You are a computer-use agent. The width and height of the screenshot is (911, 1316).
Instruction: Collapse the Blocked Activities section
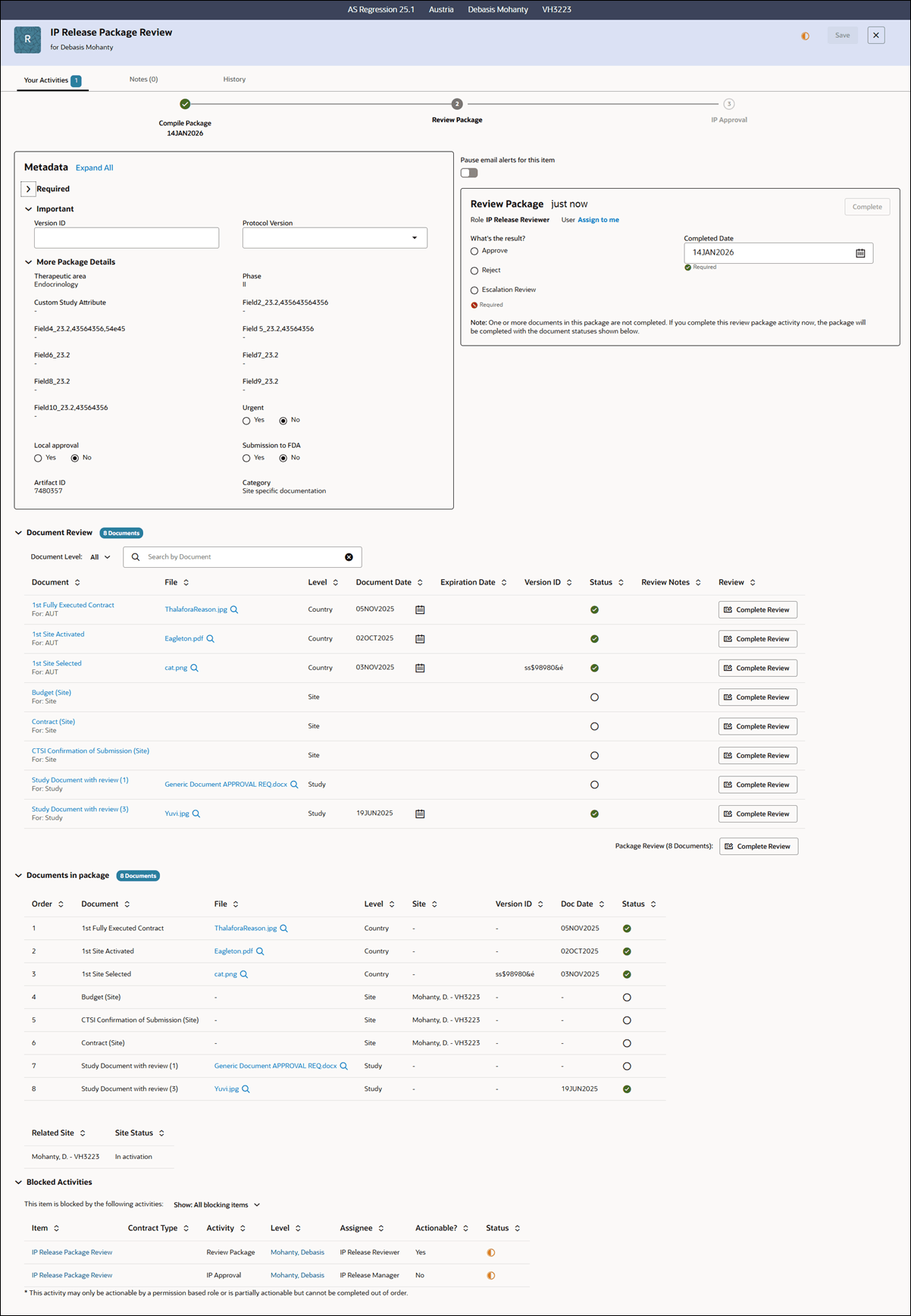[x=19, y=1183]
